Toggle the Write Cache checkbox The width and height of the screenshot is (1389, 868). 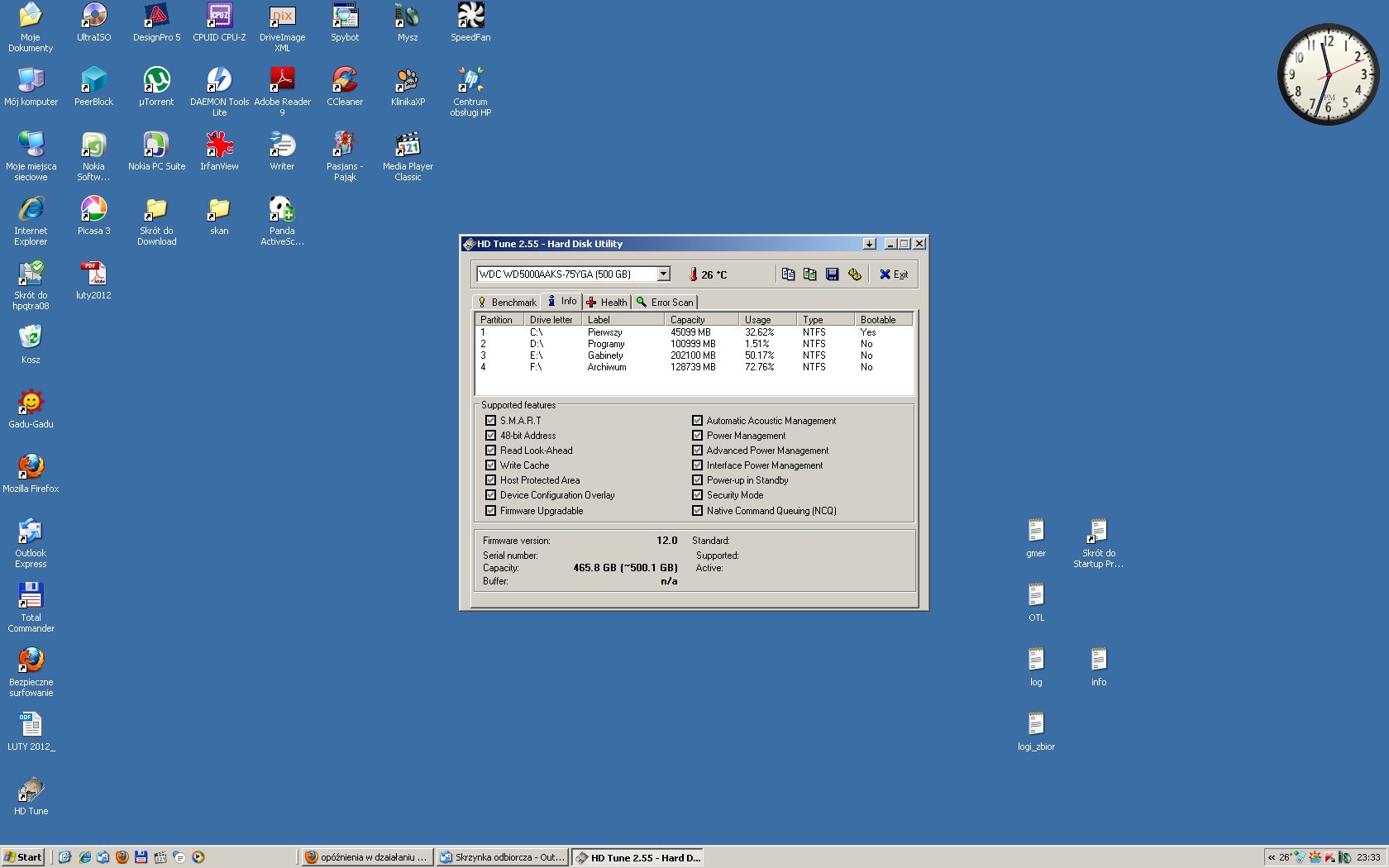click(x=490, y=465)
